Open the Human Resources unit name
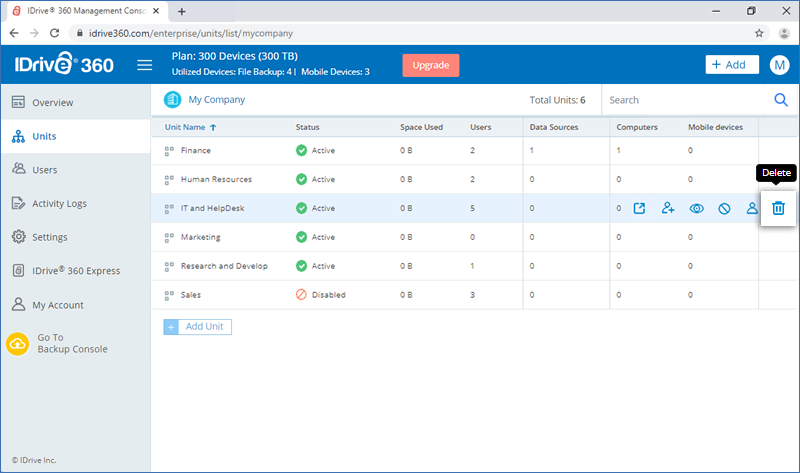Viewport: 800px width, 473px height. 216,180
